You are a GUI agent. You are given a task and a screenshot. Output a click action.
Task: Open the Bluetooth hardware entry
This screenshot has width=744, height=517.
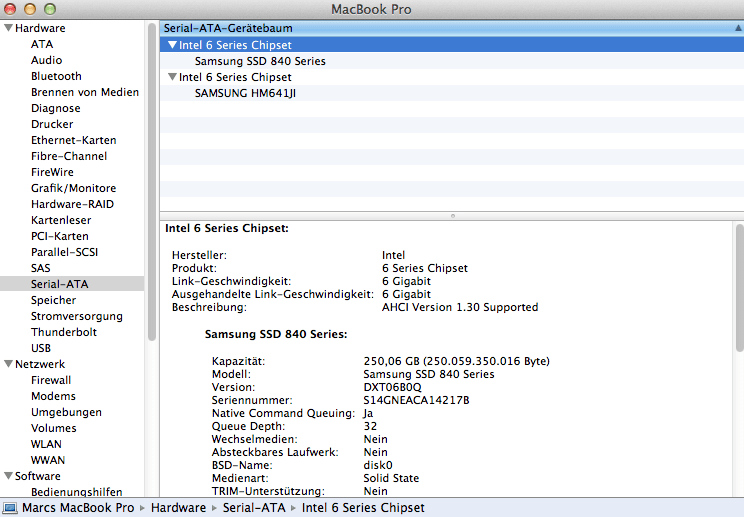pyautogui.click(x=56, y=76)
